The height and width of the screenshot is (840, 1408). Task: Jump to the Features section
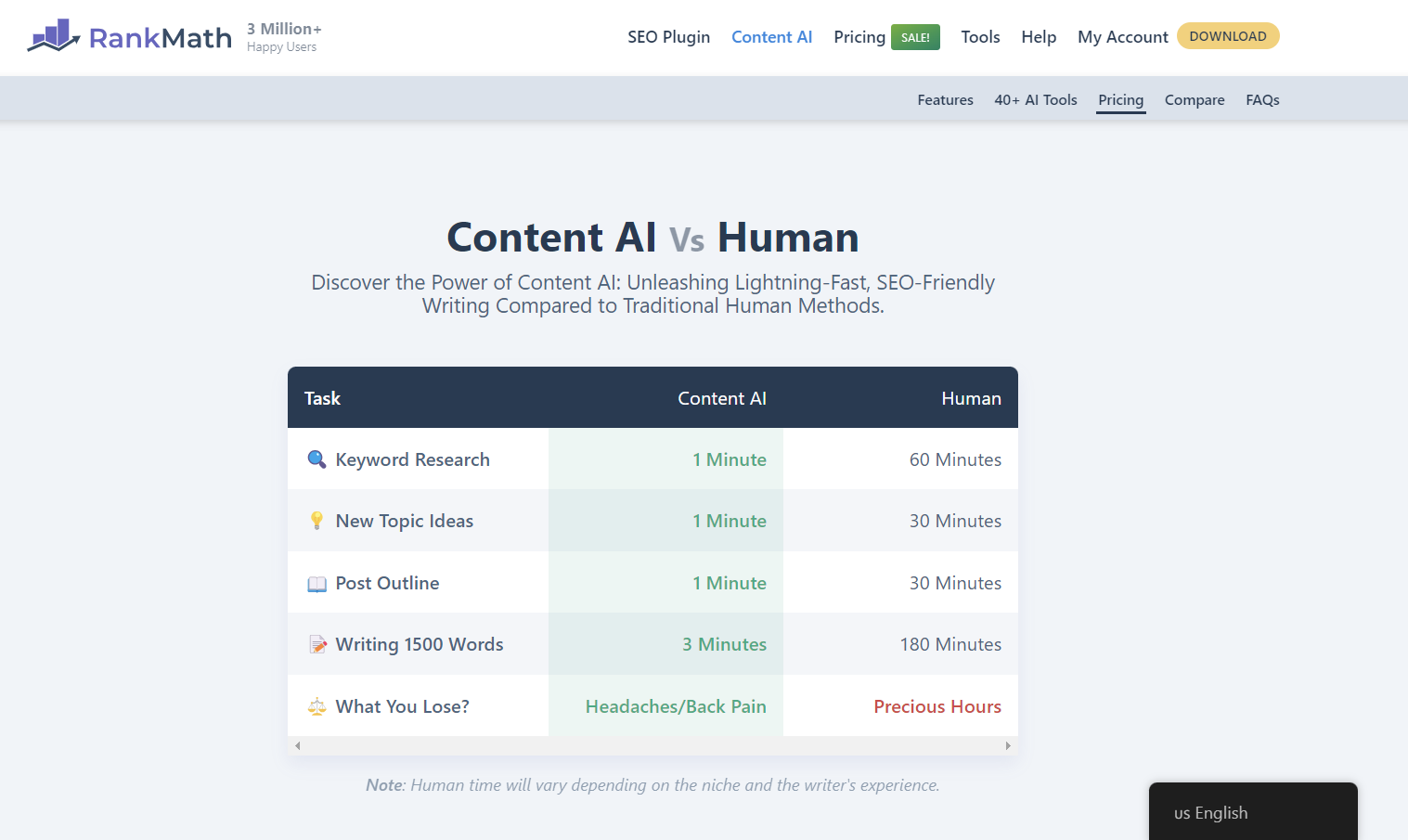[945, 99]
